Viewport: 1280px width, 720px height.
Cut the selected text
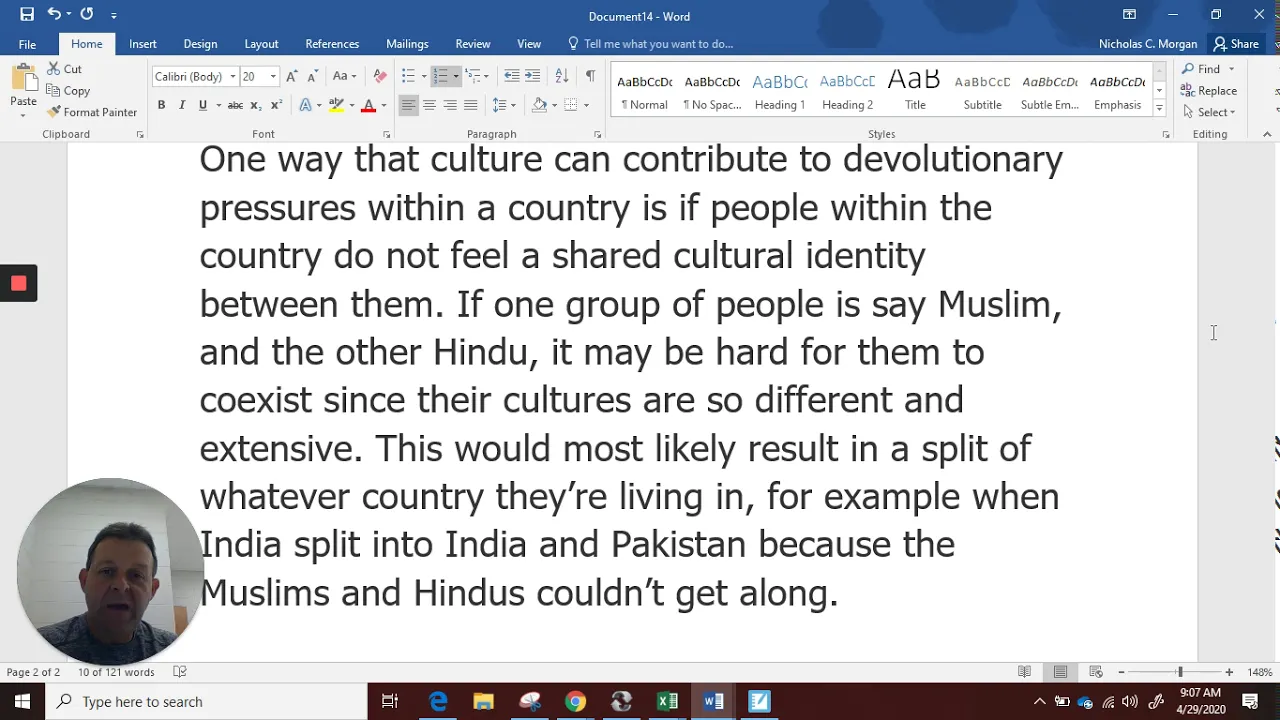pos(65,69)
